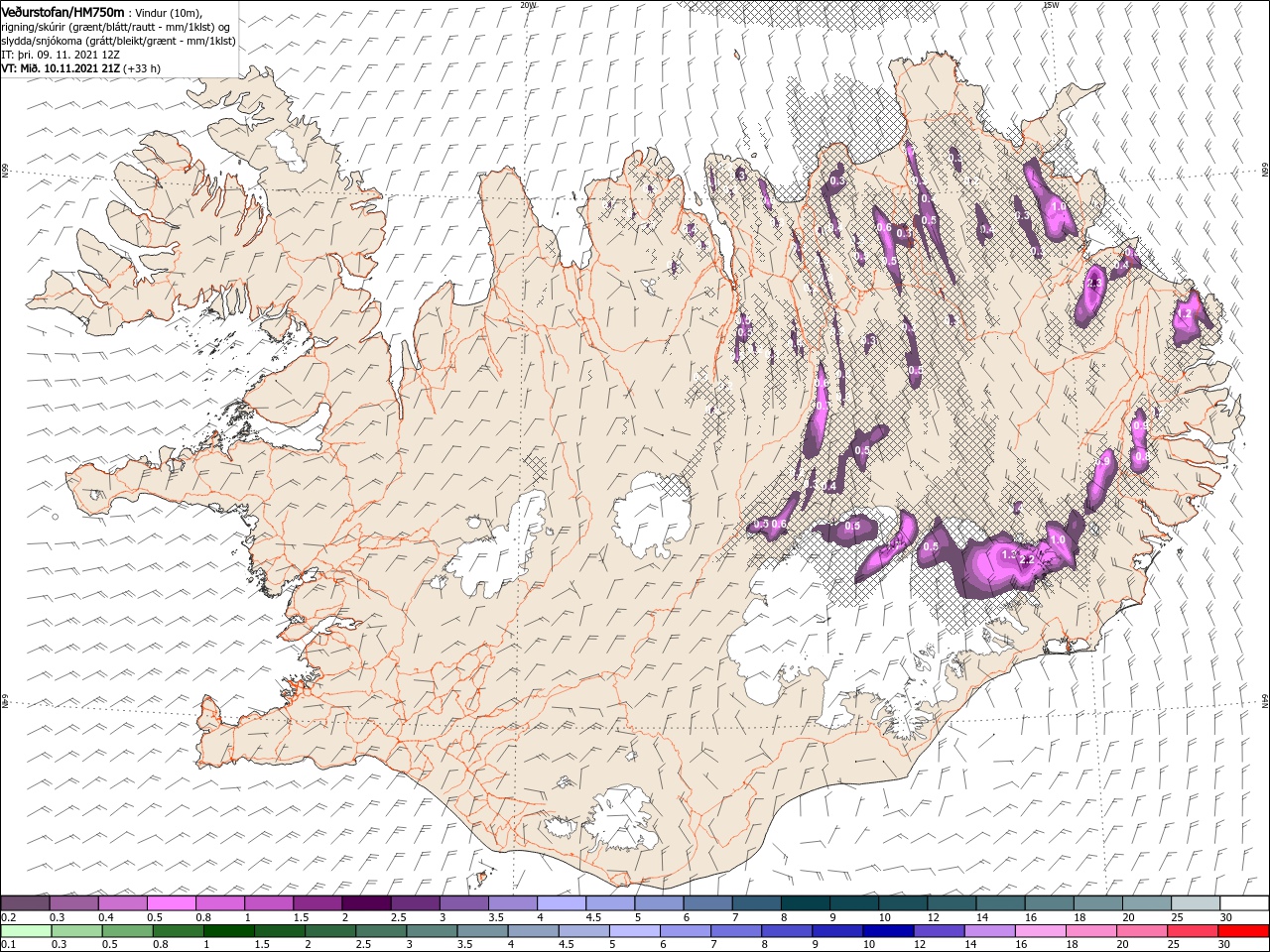Pick the gray-green 3 swatch, lower scale
Viewport: 1270px width, 952px height.
[x=432, y=931]
